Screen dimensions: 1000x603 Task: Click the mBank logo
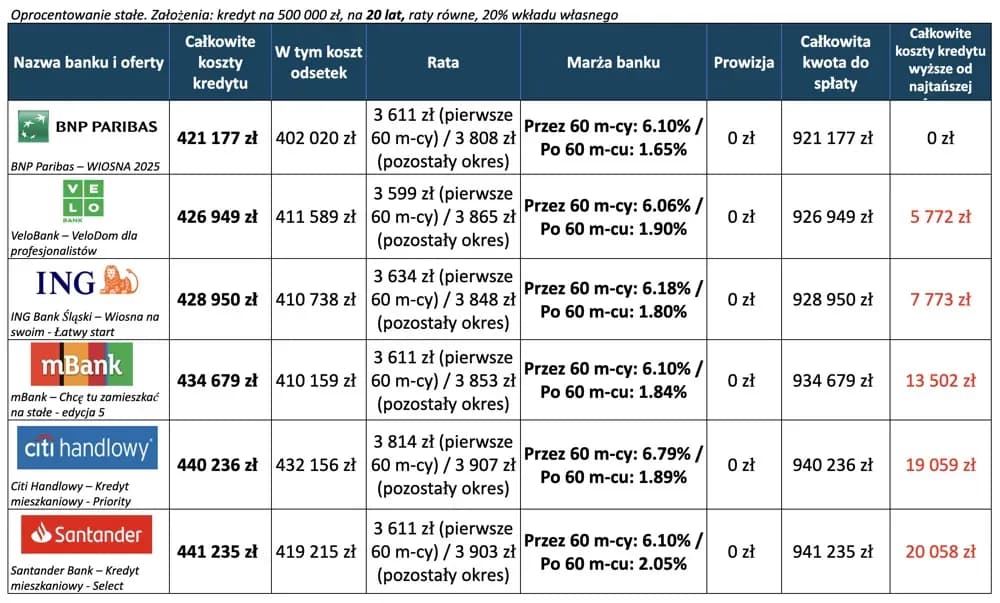coord(88,364)
